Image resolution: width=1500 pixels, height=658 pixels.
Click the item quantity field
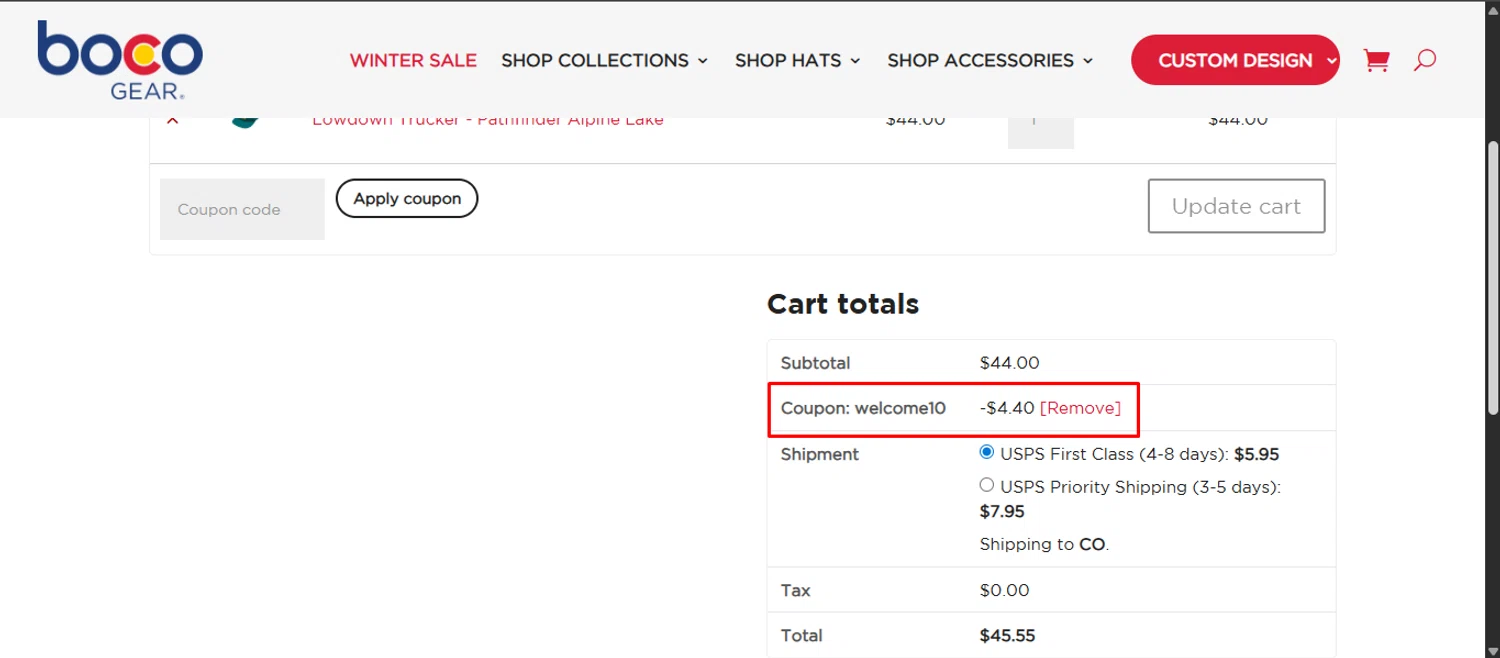point(1041,132)
